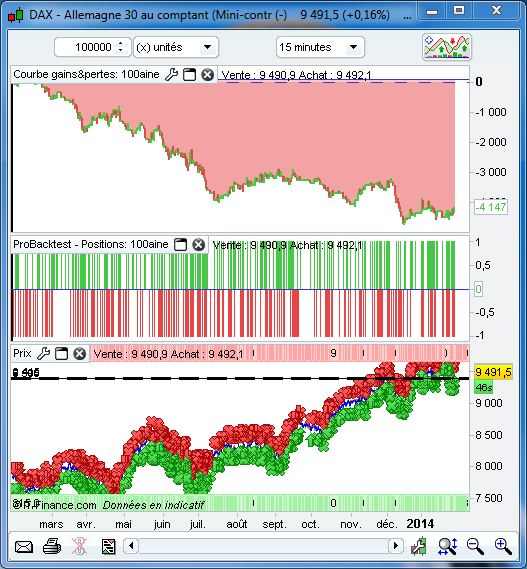
Task: Click the Prix panel title
Action: (22, 353)
